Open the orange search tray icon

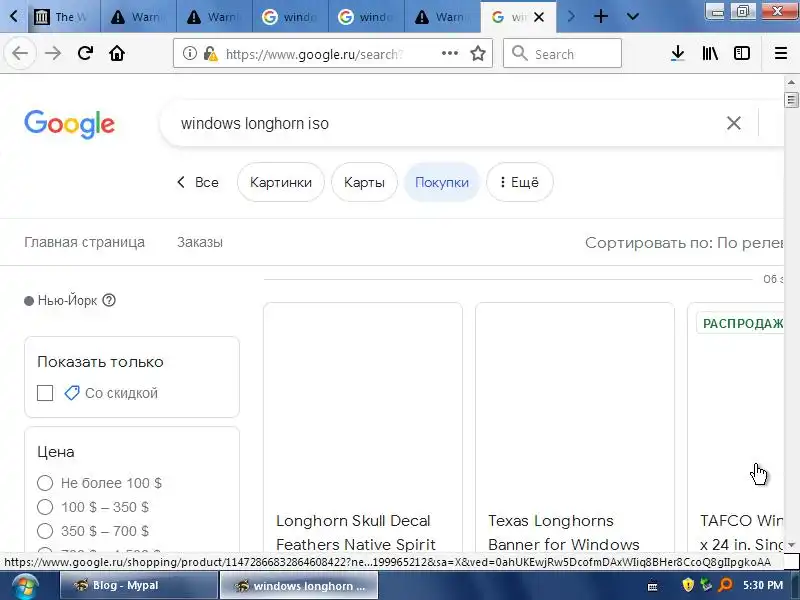pos(725,585)
